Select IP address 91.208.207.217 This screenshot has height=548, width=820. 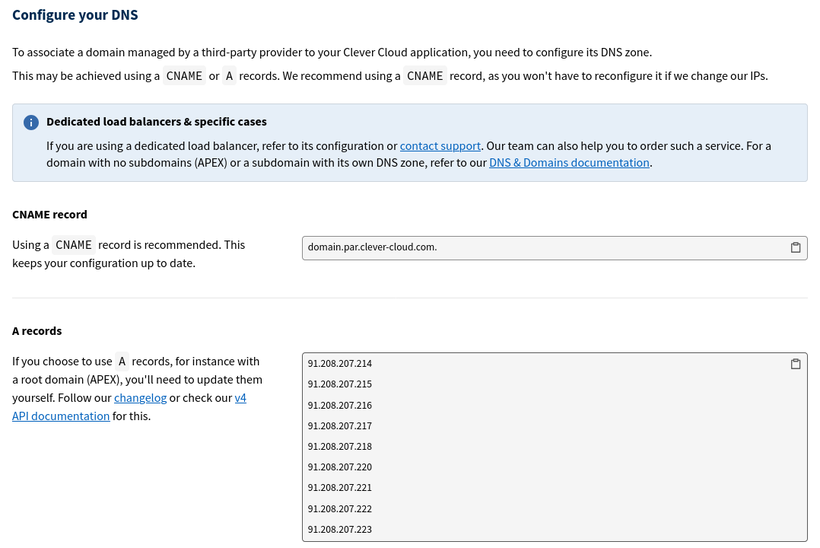[340, 426]
